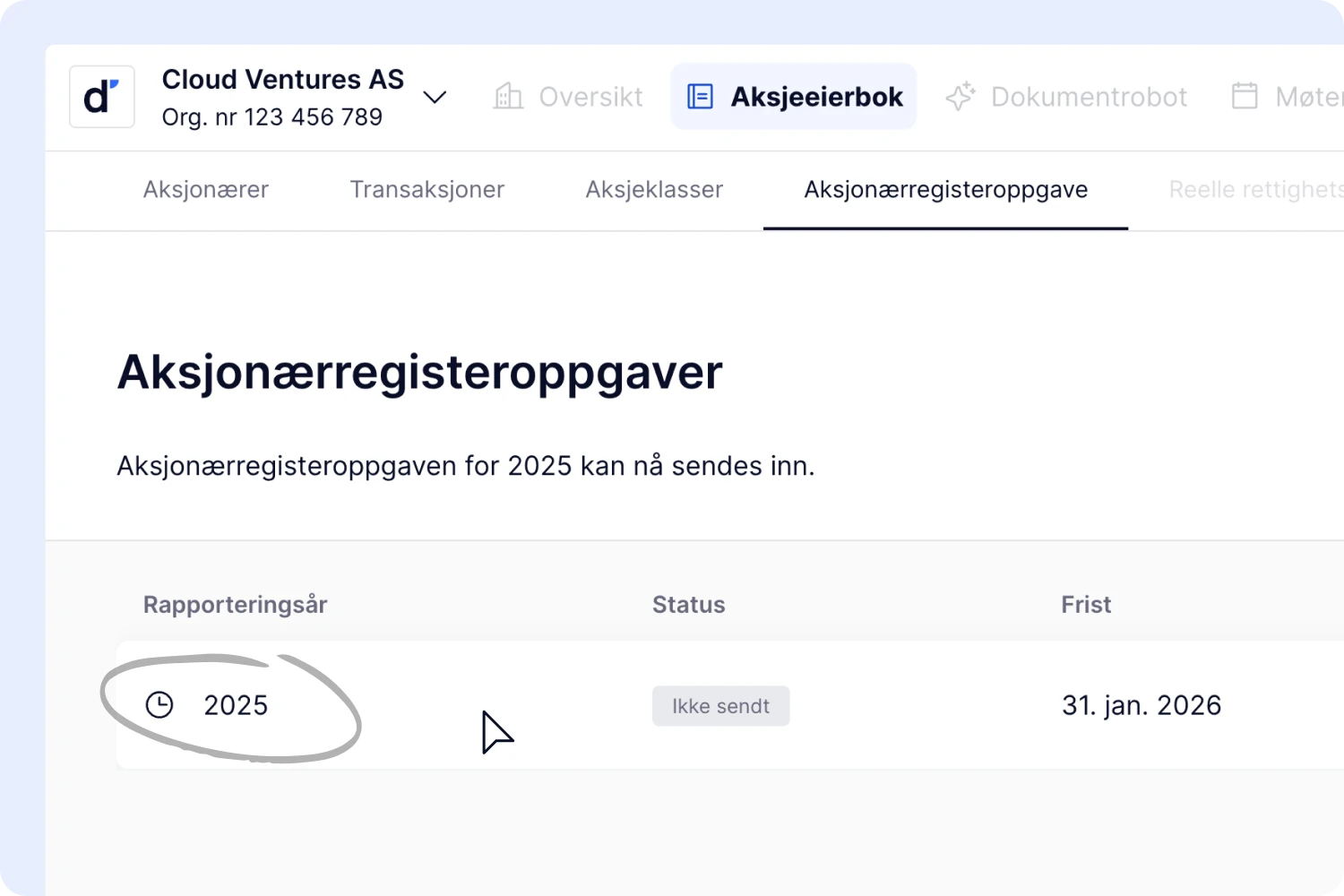Open the 2025 reporting year entry

click(236, 706)
